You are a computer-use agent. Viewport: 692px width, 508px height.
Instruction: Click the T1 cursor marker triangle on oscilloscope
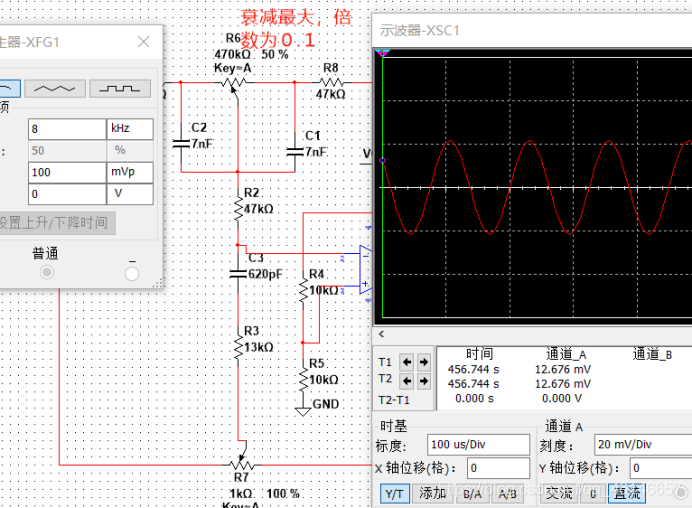click(383, 53)
